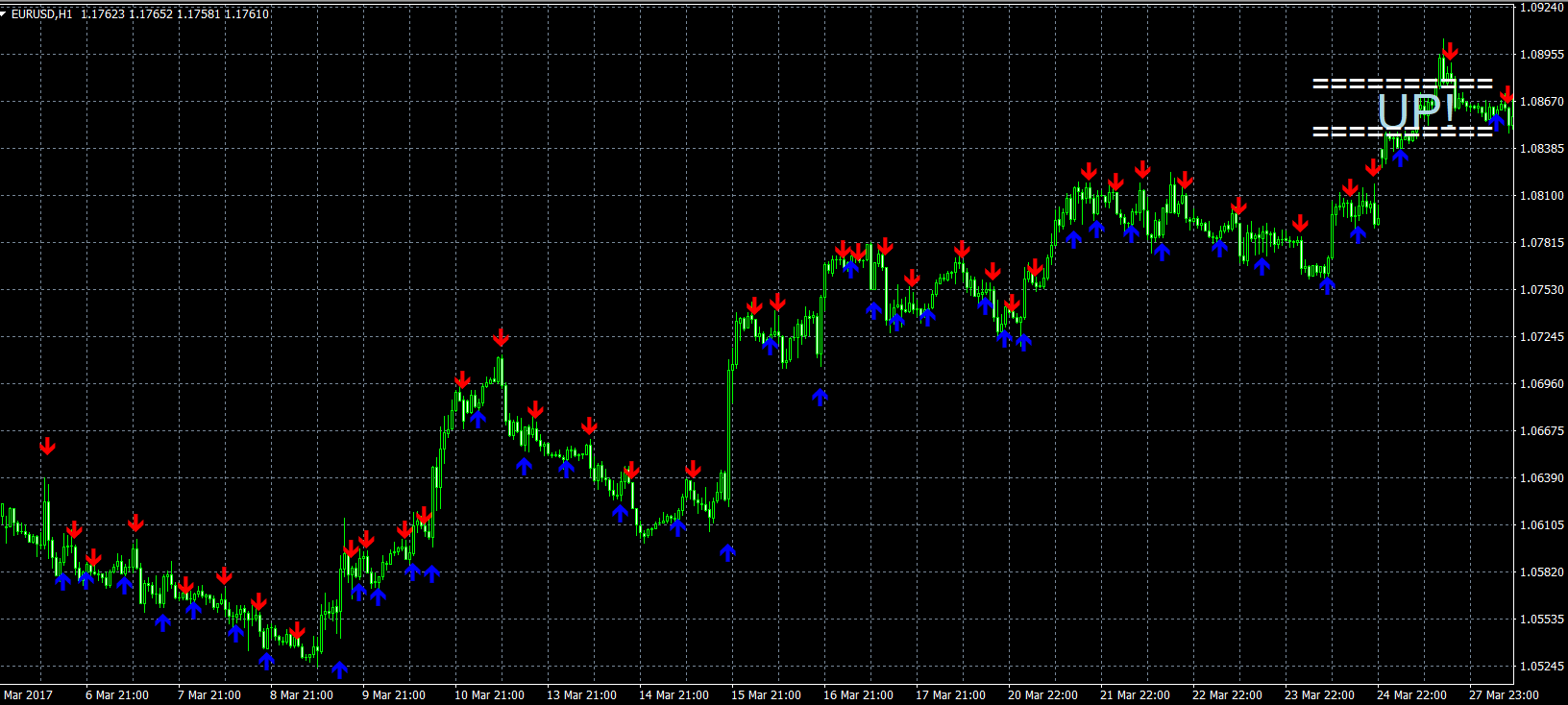Click the 1.06390 price scale label
Screen dimensions: 1568x705
[x=1542, y=478]
